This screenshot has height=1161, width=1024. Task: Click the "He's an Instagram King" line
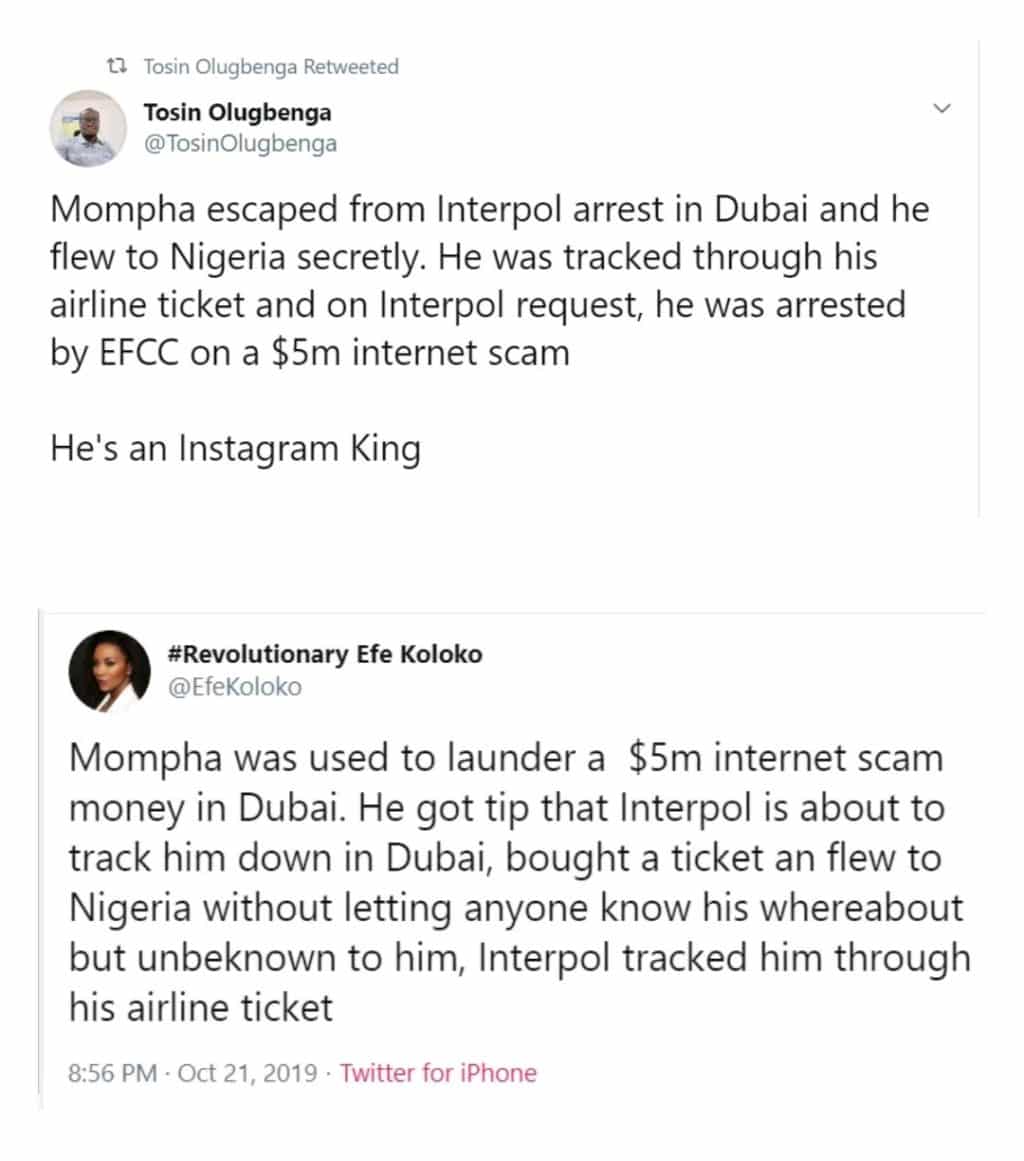(x=235, y=448)
